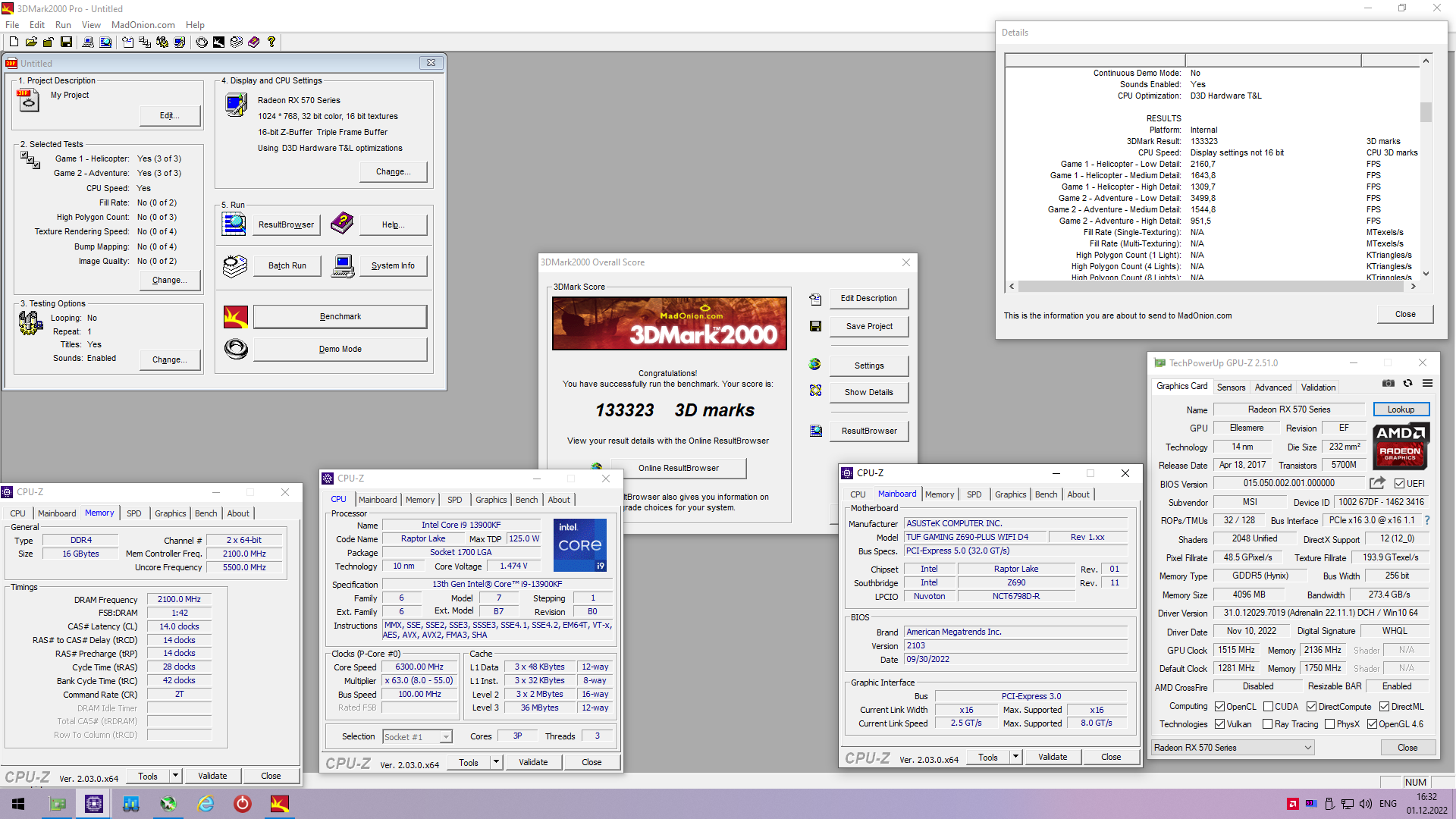This screenshot has height=819, width=1456.
Task: Click the Details window vertical scrollbar thumb
Action: pyautogui.click(x=1426, y=112)
